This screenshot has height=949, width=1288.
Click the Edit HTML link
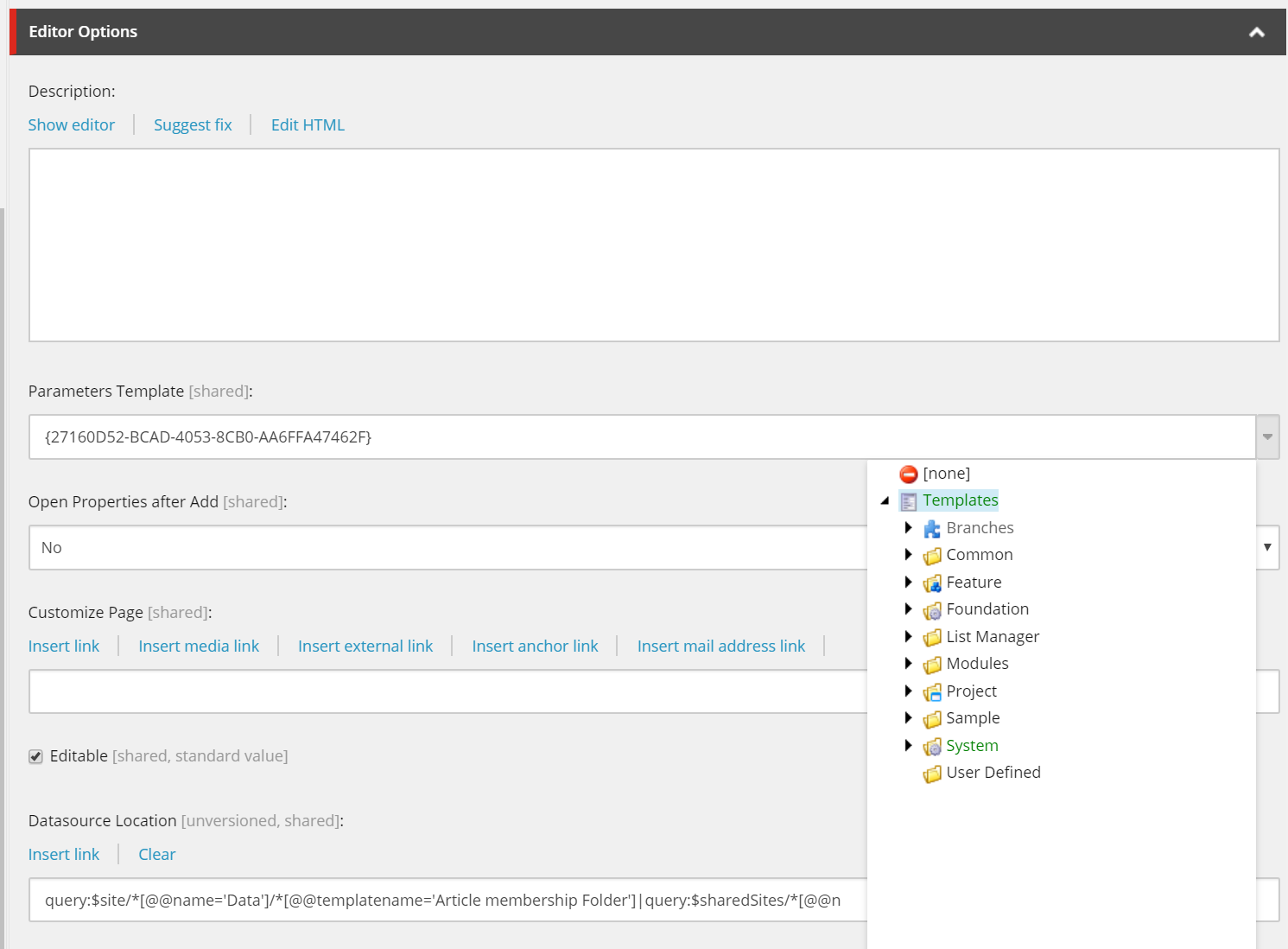click(x=308, y=125)
